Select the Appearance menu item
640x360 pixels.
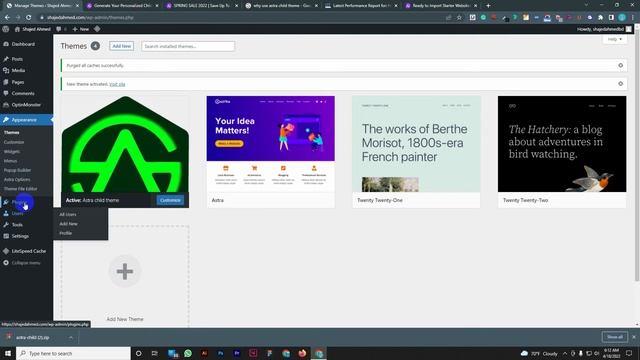click(x=24, y=120)
